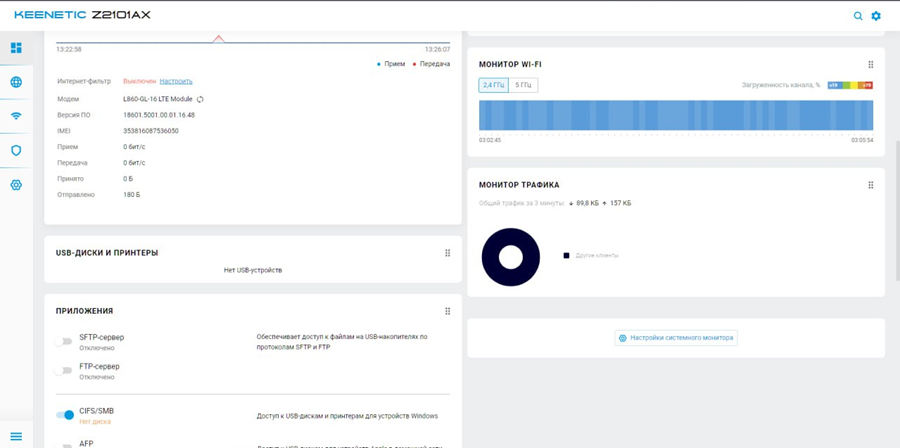Viewport: 900px width, 448px height.
Task: Open the dashboard grid icon in sidebar
Action: (x=16, y=48)
